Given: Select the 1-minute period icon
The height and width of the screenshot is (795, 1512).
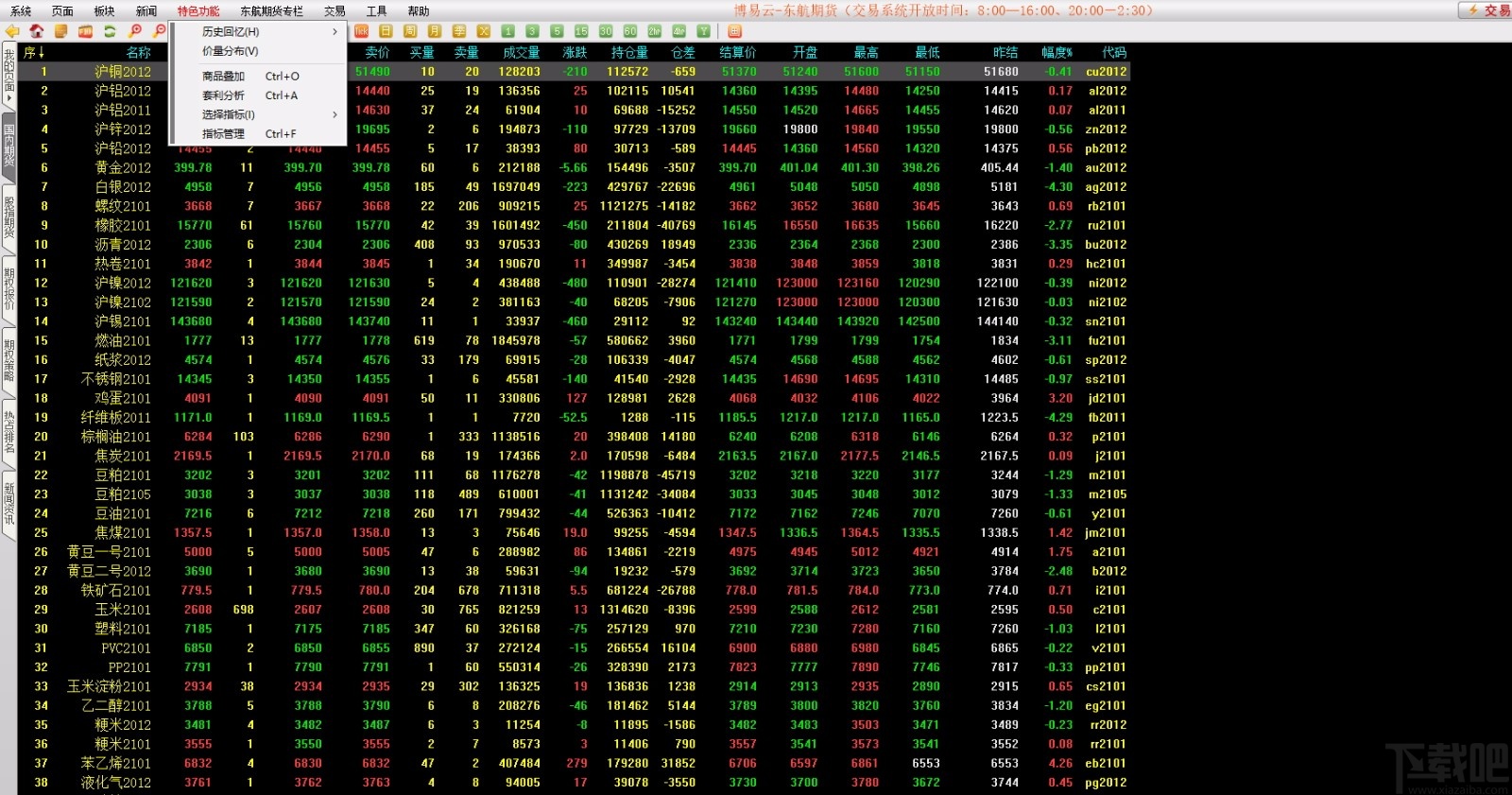Looking at the screenshot, I should pos(508,31).
